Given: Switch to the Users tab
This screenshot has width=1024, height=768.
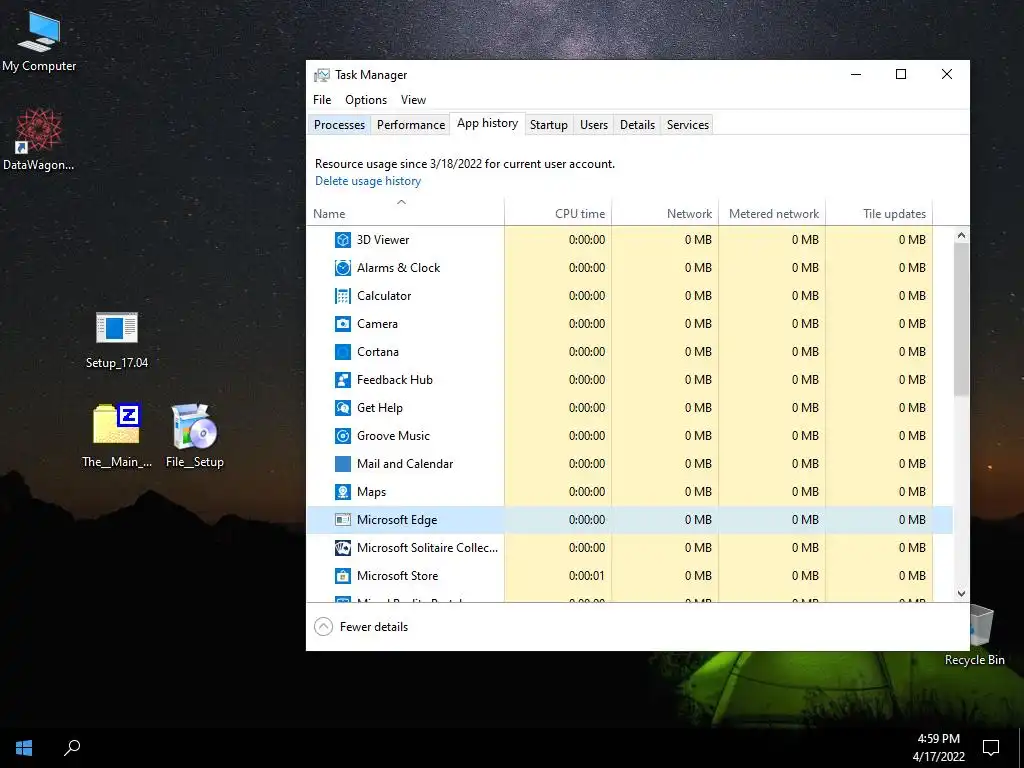Looking at the screenshot, I should [594, 125].
